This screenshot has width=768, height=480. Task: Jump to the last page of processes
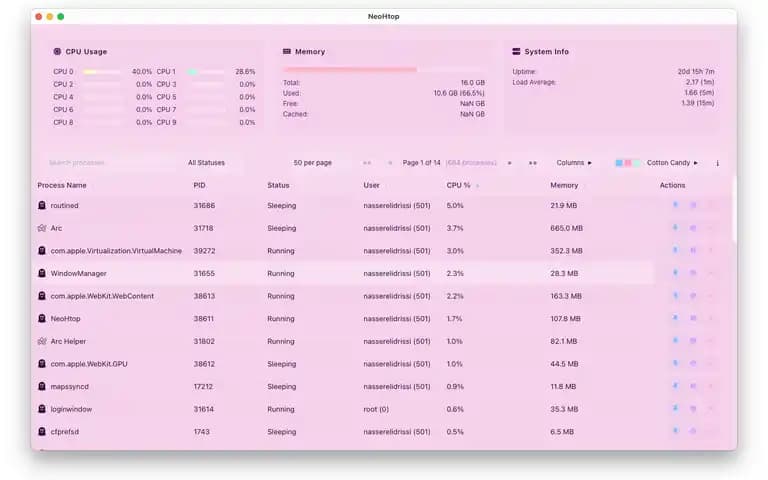coord(533,163)
